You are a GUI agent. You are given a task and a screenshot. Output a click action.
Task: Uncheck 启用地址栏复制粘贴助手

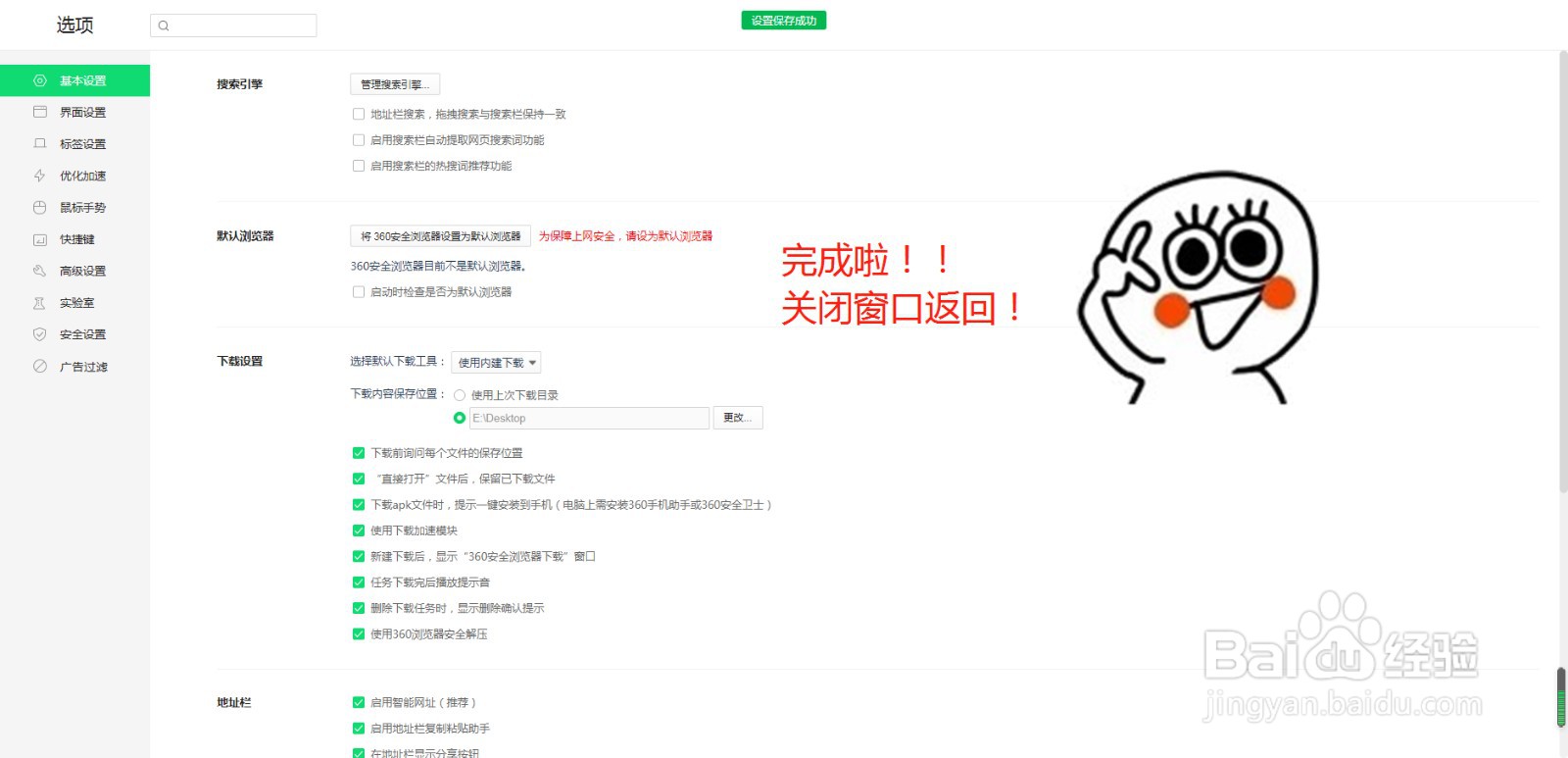coord(359,729)
